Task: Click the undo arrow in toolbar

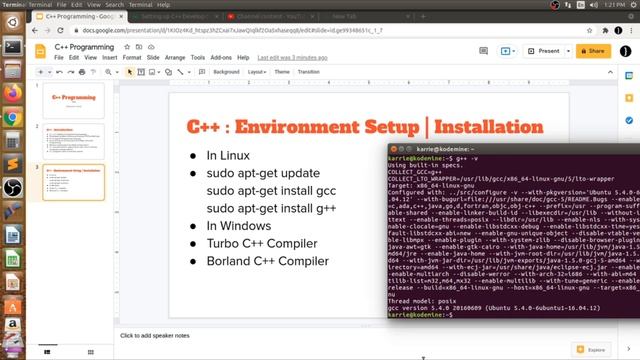Action: pos(60,72)
